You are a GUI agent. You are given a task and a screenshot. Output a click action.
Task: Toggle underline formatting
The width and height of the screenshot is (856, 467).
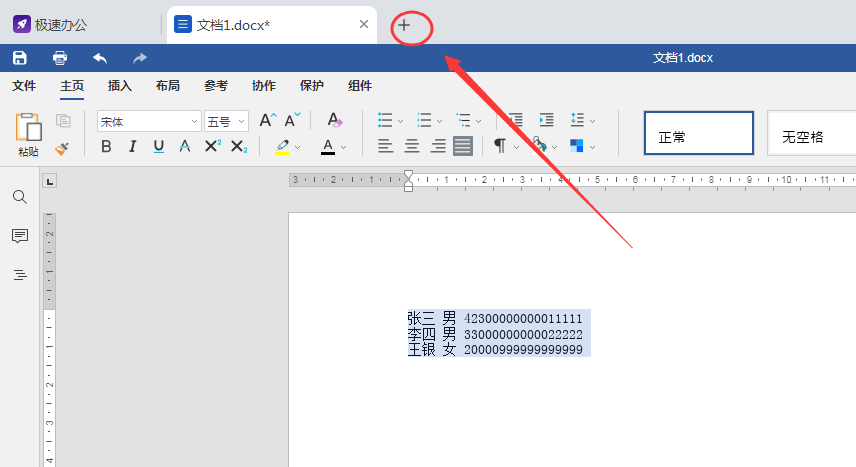(x=159, y=146)
